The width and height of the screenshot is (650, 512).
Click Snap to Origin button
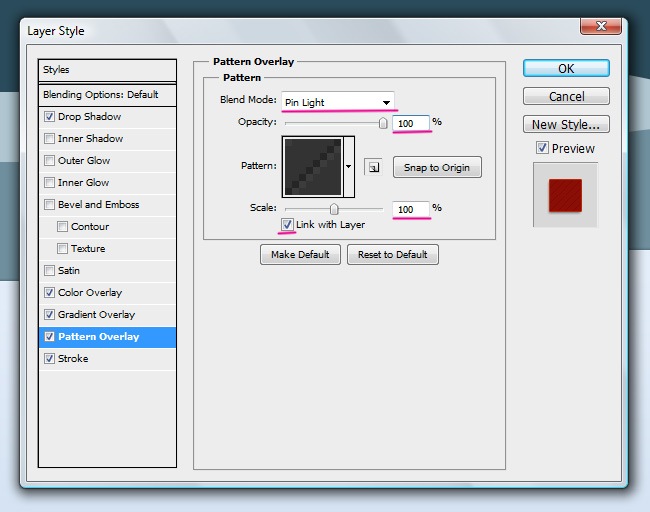[x=437, y=167]
